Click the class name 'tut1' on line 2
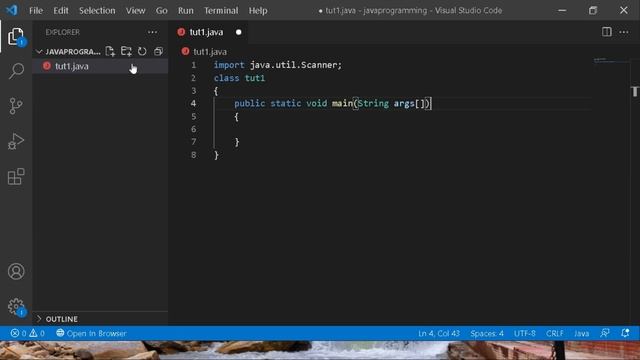Screen dimensions: 640x360 255,78
